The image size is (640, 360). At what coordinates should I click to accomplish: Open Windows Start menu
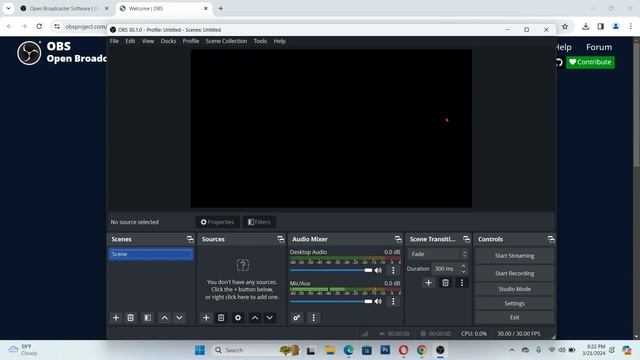[200, 350]
